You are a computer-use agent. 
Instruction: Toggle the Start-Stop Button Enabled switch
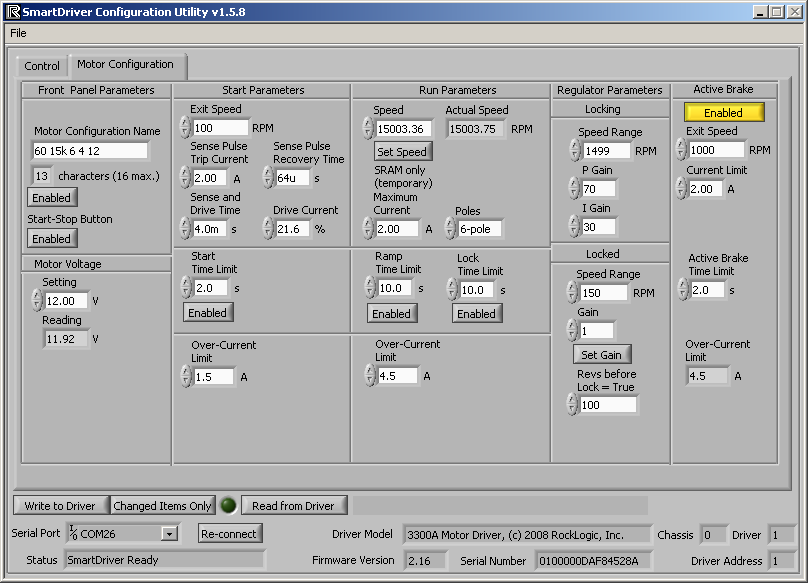(51, 239)
